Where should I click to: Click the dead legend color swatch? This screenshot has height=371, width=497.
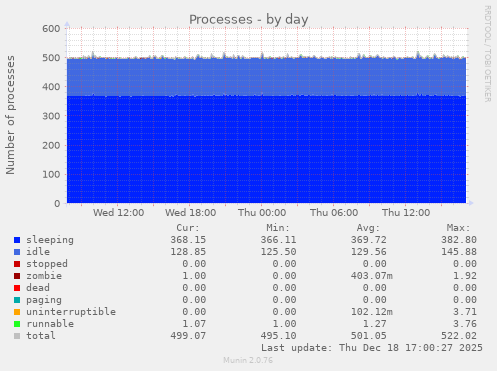pyautogui.click(x=17, y=288)
